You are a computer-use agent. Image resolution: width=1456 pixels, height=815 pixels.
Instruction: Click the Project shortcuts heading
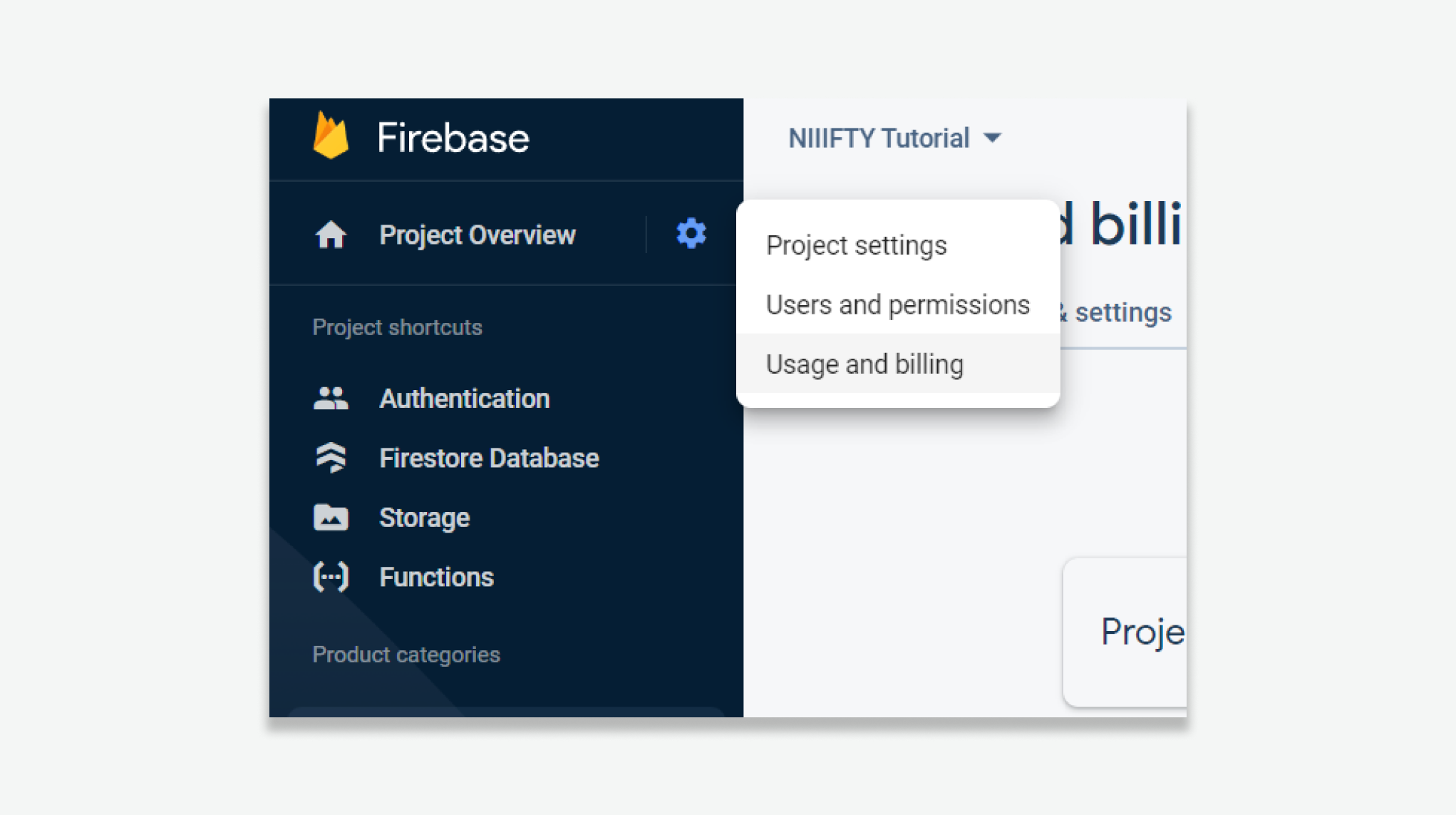click(x=397, y=327)
